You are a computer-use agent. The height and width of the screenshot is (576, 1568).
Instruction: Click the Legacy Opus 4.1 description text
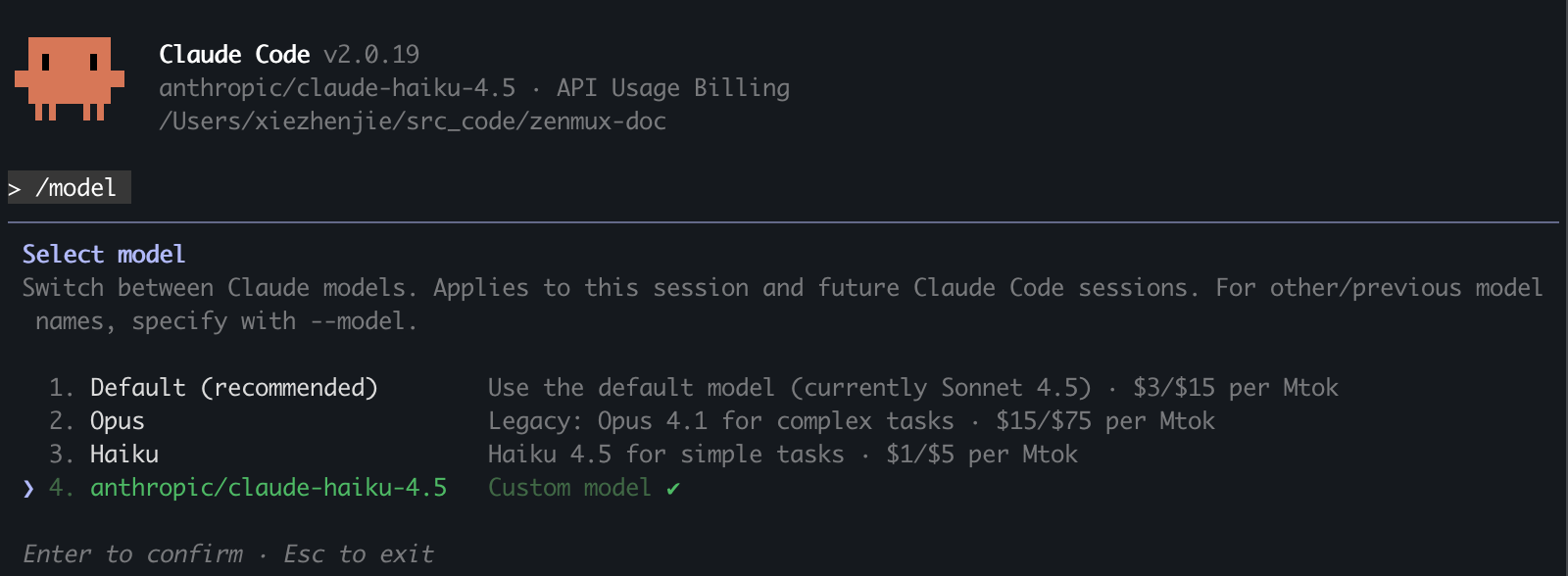(720, 421)
